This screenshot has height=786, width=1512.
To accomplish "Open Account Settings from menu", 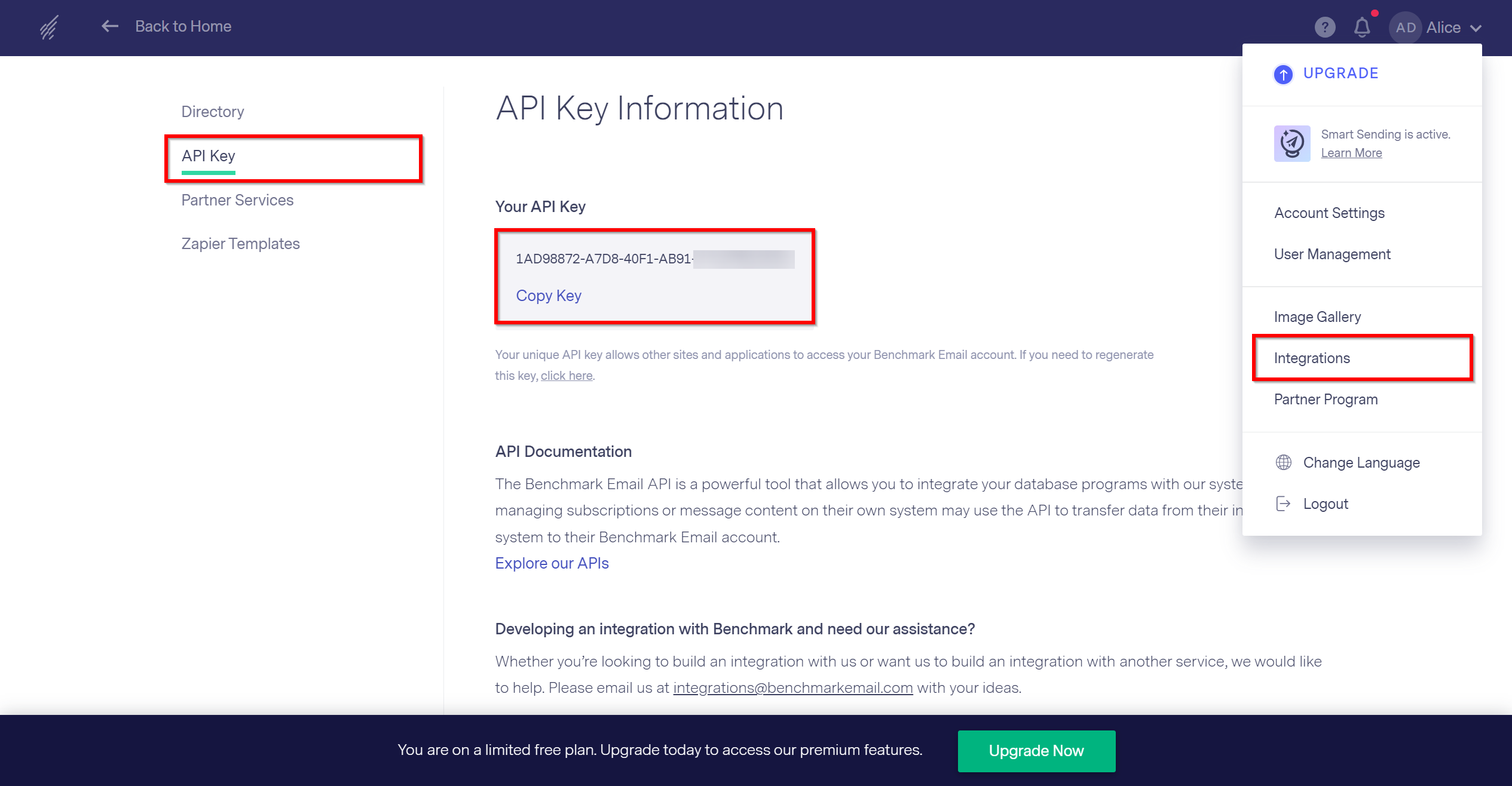I will click(x=1329, y=213).
